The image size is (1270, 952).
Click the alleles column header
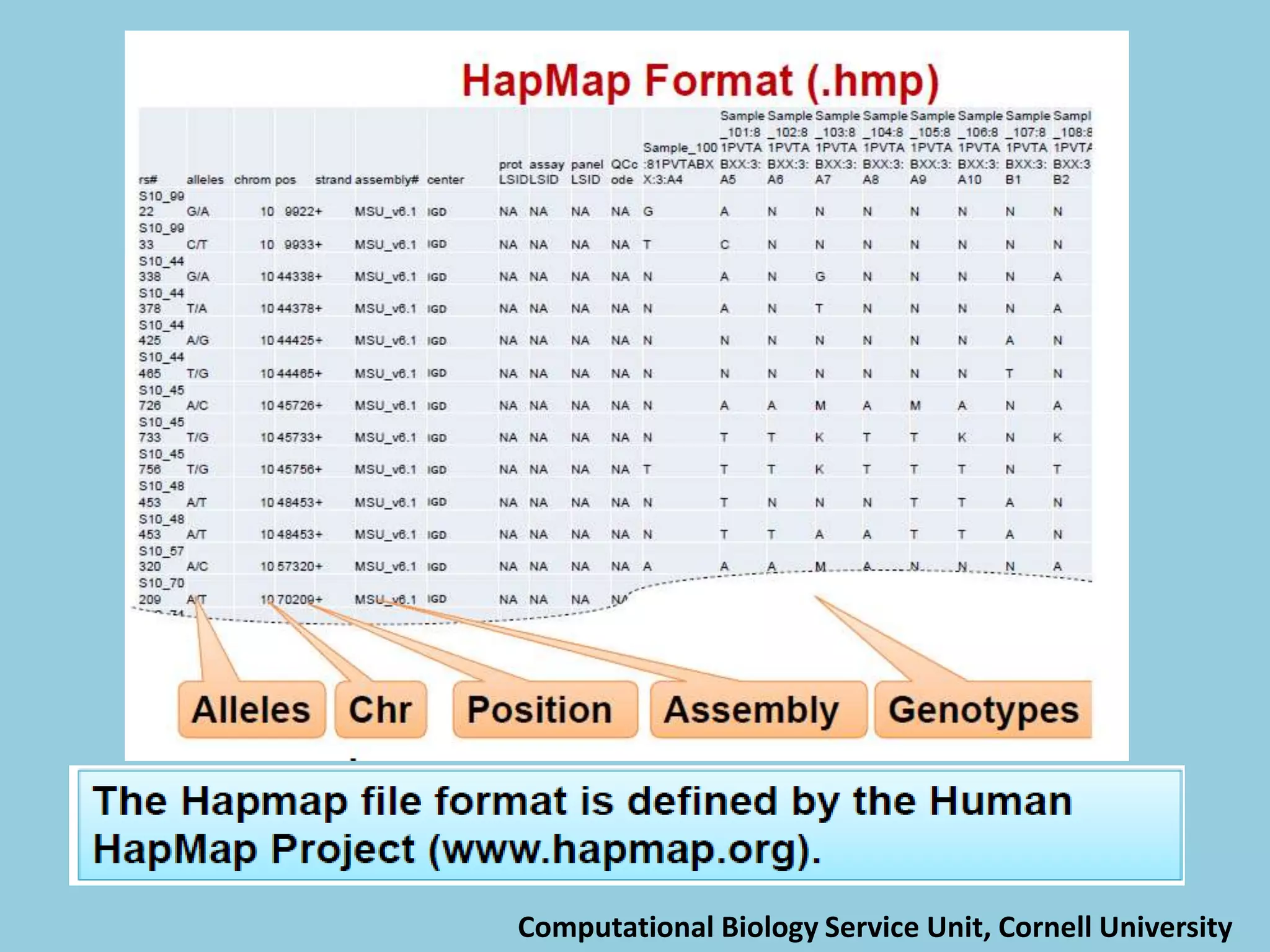pos(205,180)
